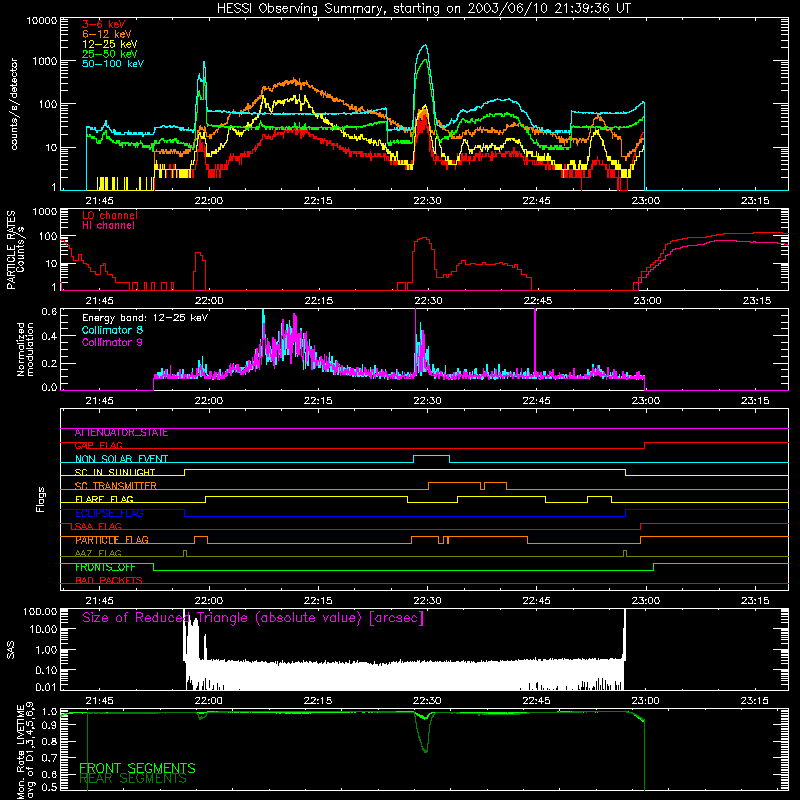Click the 'ATTENUATOR_STATE' flag label
Viewport: 800px width, 800px height.
point(121,433)
